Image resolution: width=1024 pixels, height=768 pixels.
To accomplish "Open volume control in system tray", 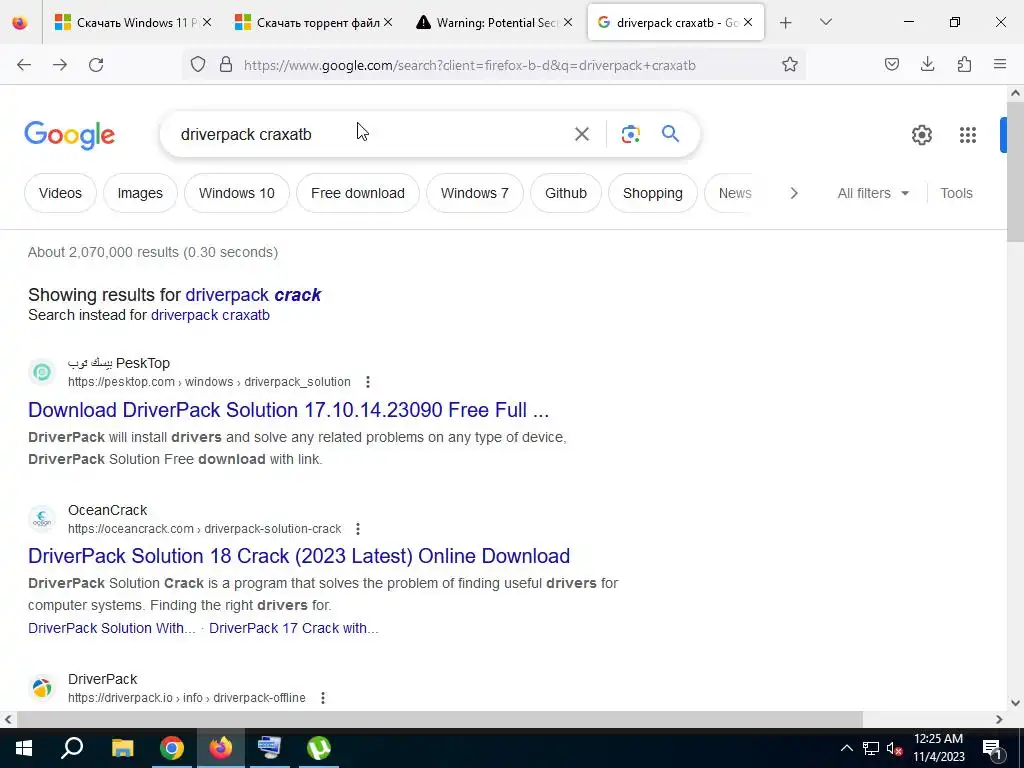I will (894, 748).
